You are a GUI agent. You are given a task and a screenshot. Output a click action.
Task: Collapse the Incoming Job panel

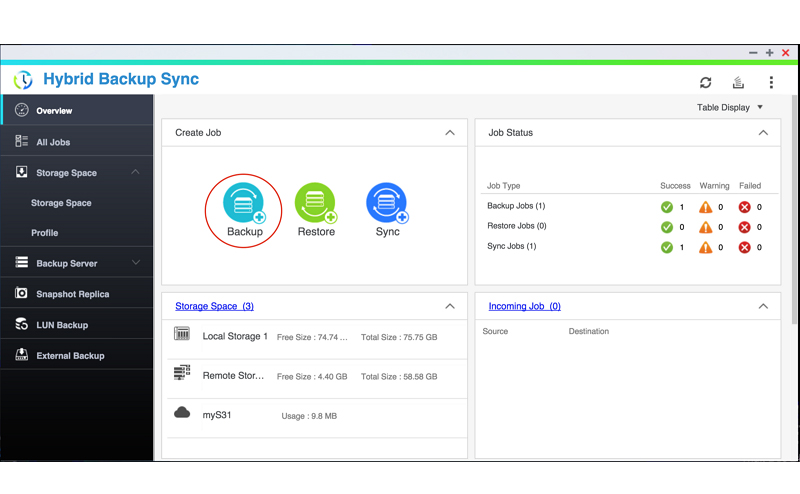(763, 306)
